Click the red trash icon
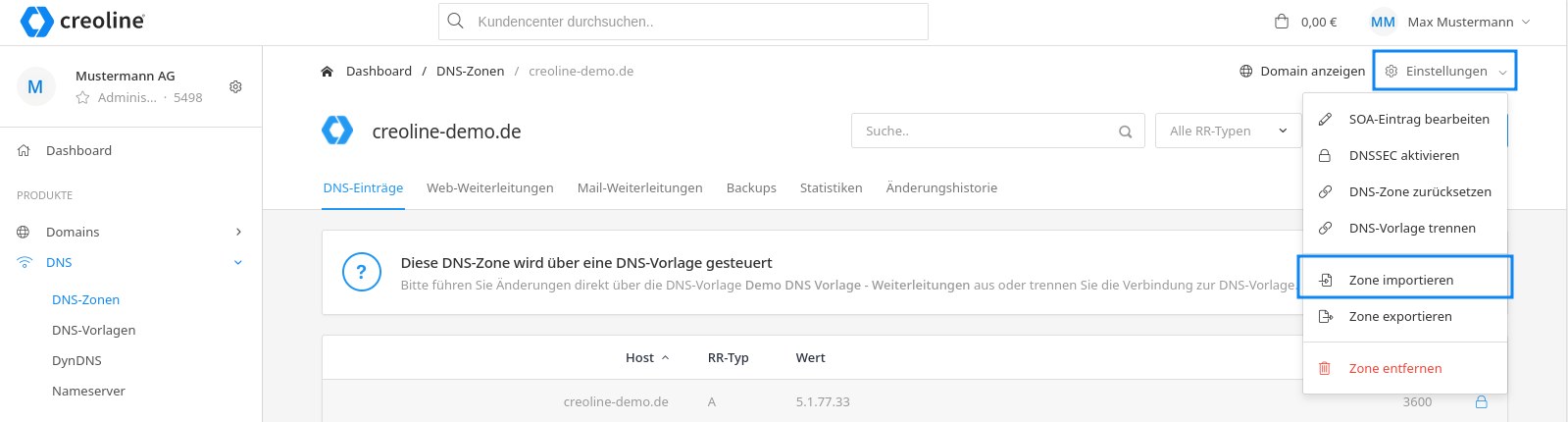1568x422 pixels. [x=1325, y=368]
